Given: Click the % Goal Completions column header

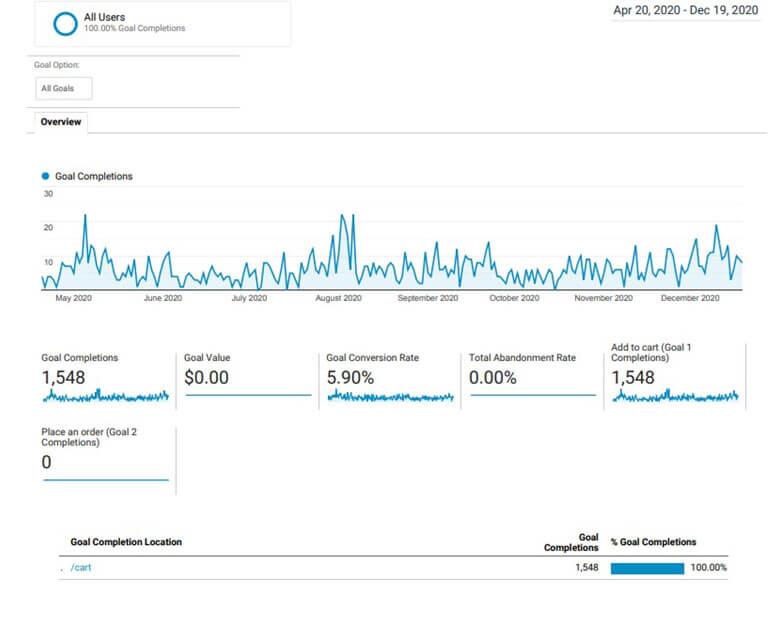Looking at the screenshot, I should [653, 542].
